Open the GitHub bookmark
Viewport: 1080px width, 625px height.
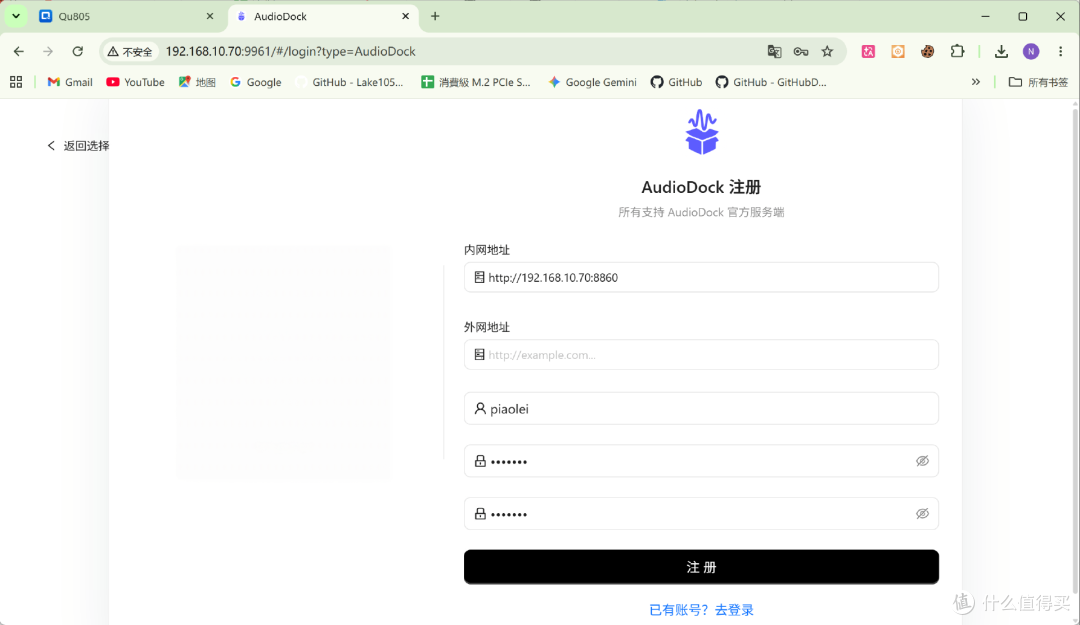[x=676, y=82]
